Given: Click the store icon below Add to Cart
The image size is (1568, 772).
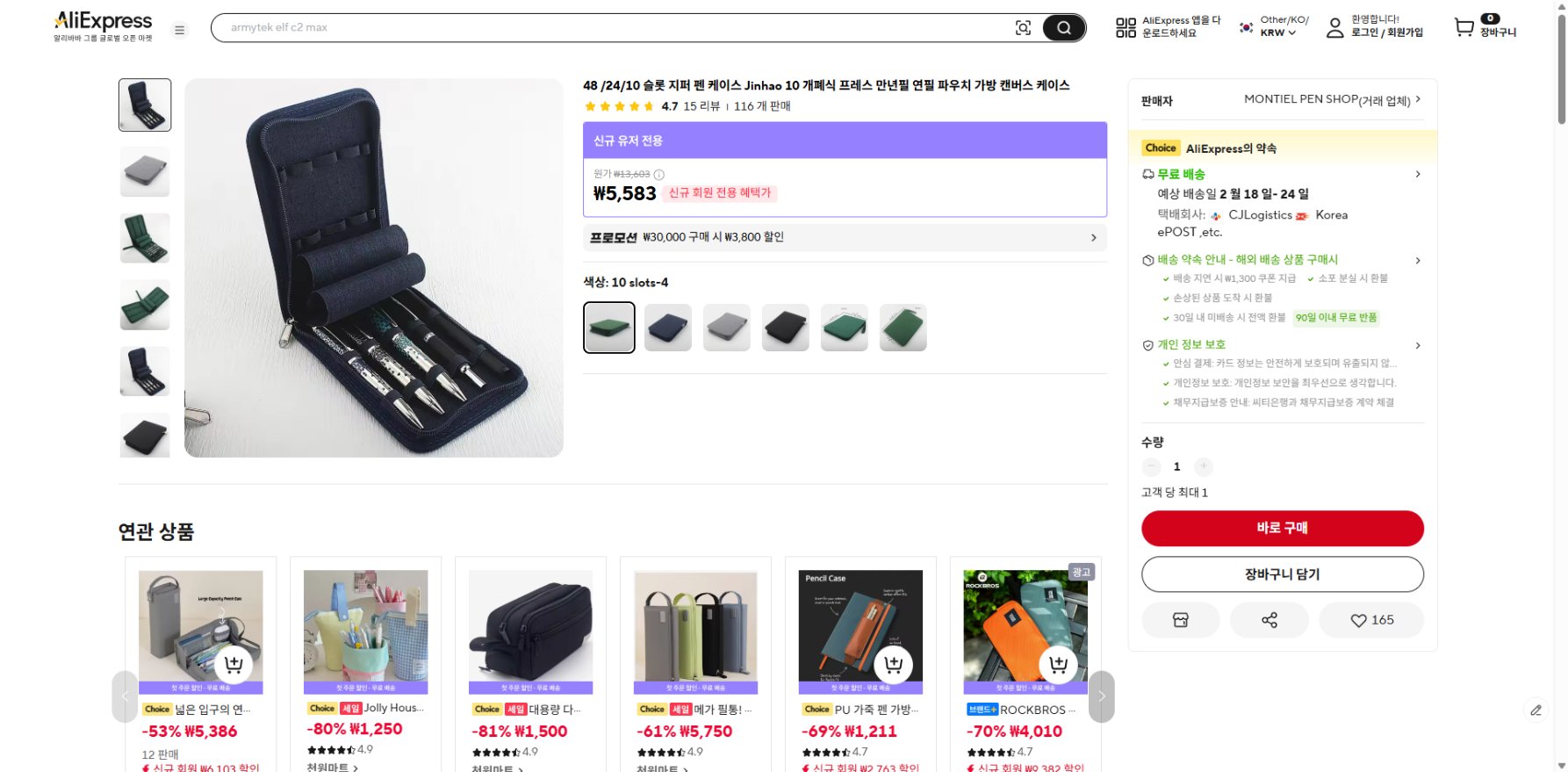Looking at the screenshot, I should (x=1180, y=620).
